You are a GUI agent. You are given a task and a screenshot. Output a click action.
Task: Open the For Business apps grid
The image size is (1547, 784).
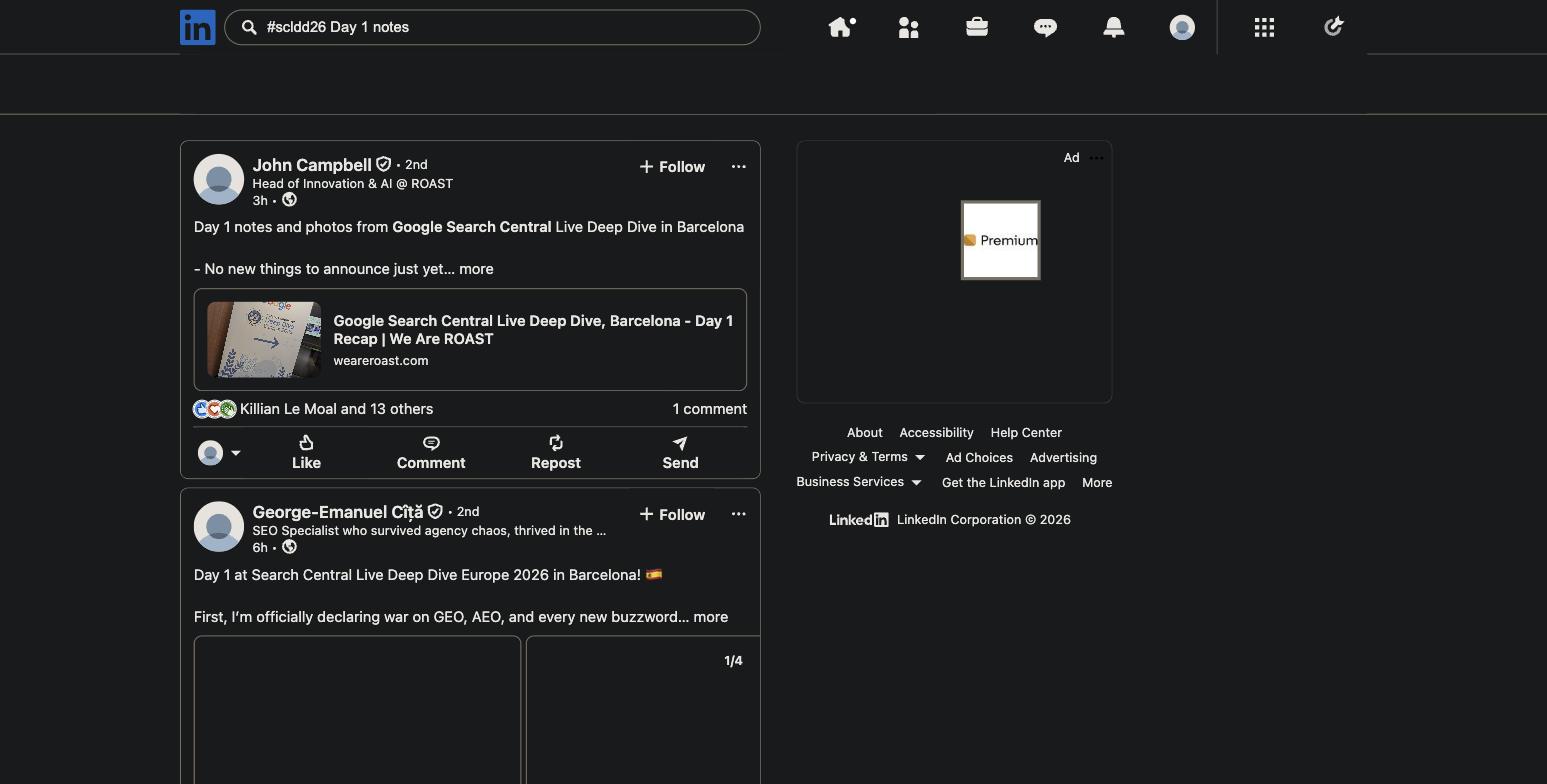(x=1264, y=27)
